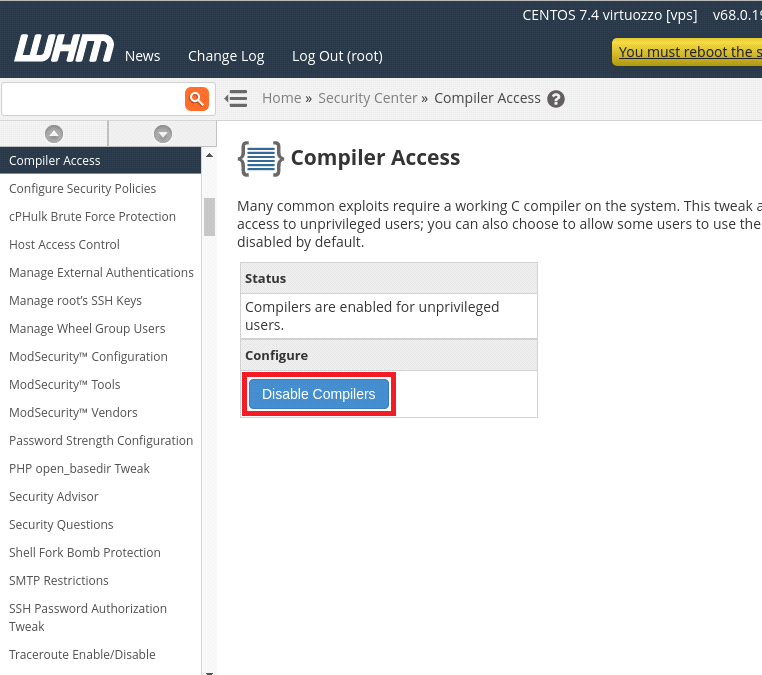Click Log Out (root)
The height and width of the screenshot is (675, 762).
pyautogui.click(x=337, y=56)
